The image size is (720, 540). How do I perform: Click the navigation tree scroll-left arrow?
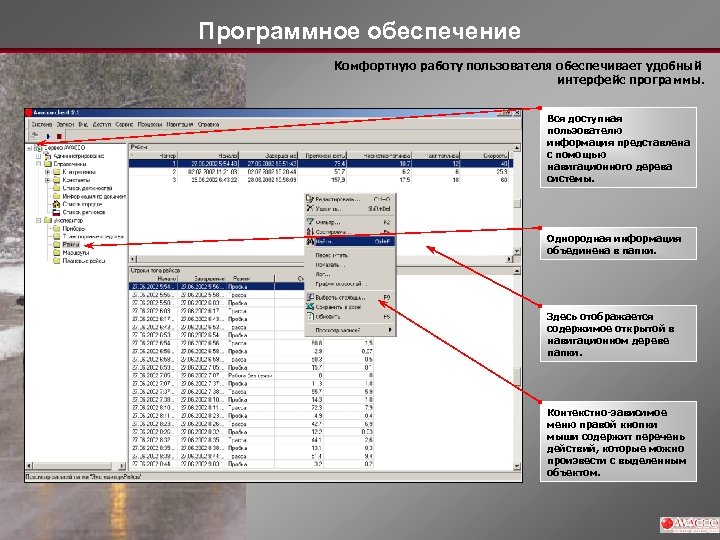tap(29, 466)
